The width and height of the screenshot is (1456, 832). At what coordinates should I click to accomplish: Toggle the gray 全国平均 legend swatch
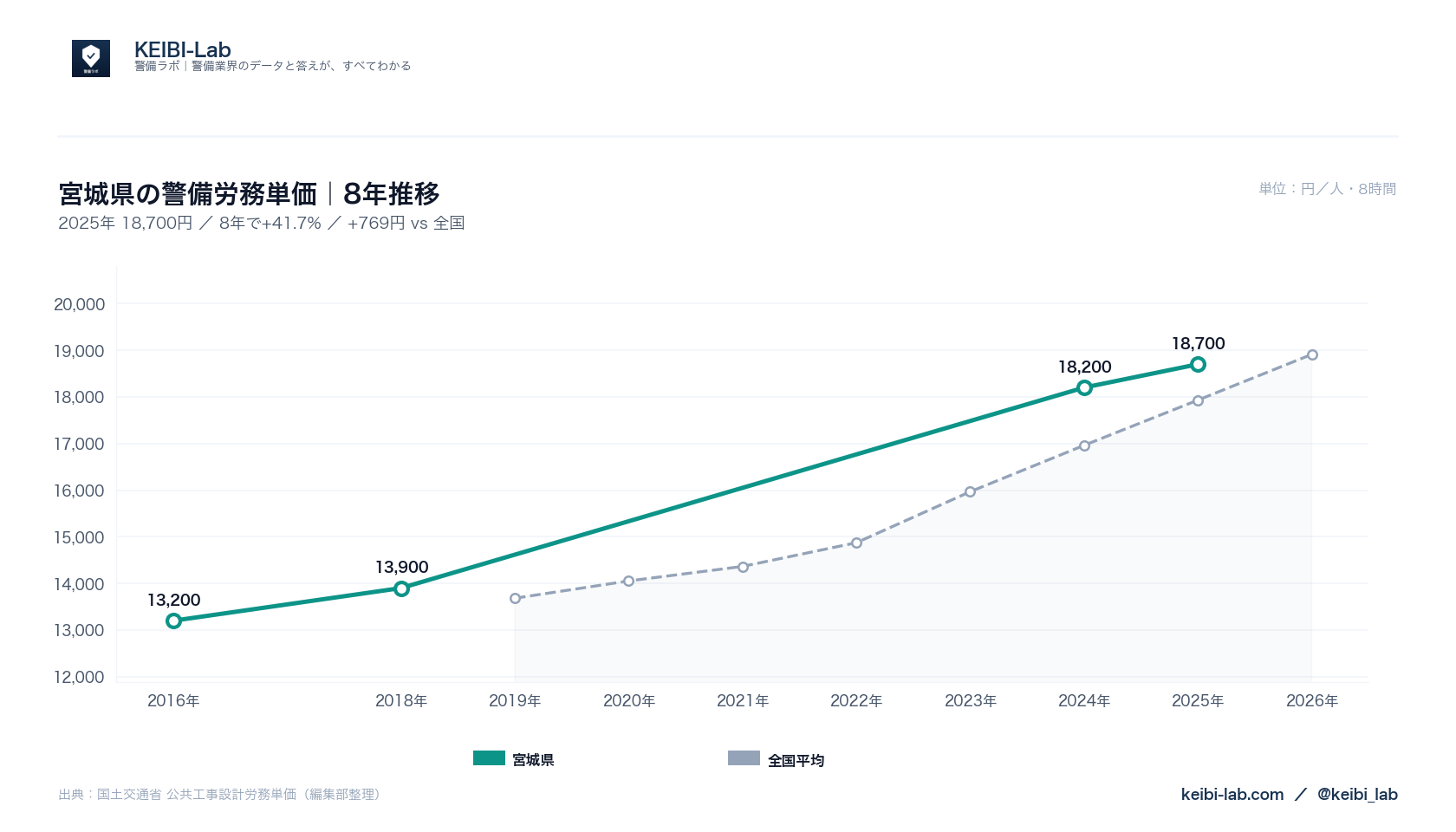point(744,758)
